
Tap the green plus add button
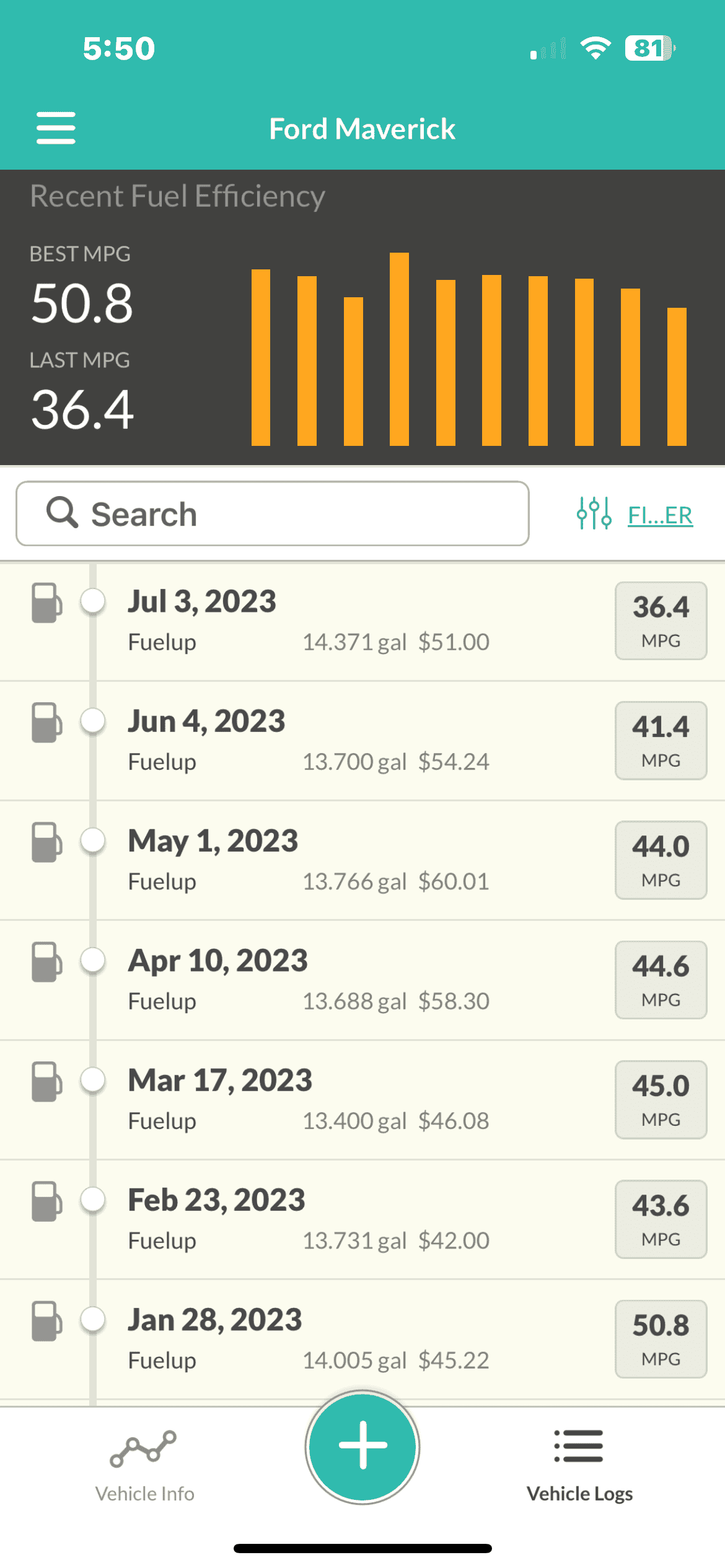click(362, 1447)
